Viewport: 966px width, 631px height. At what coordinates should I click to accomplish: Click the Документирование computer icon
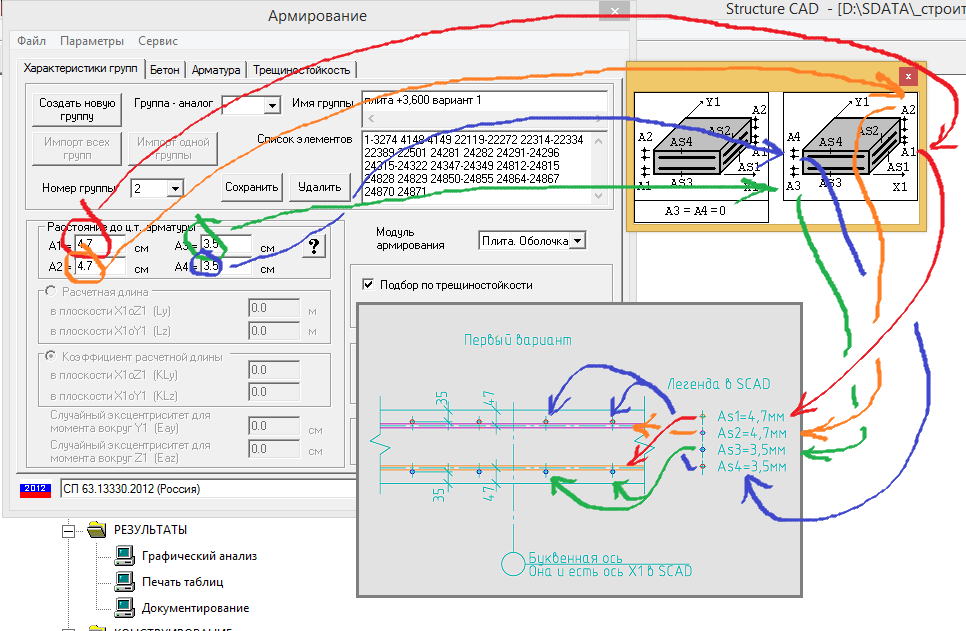point(124,608)
